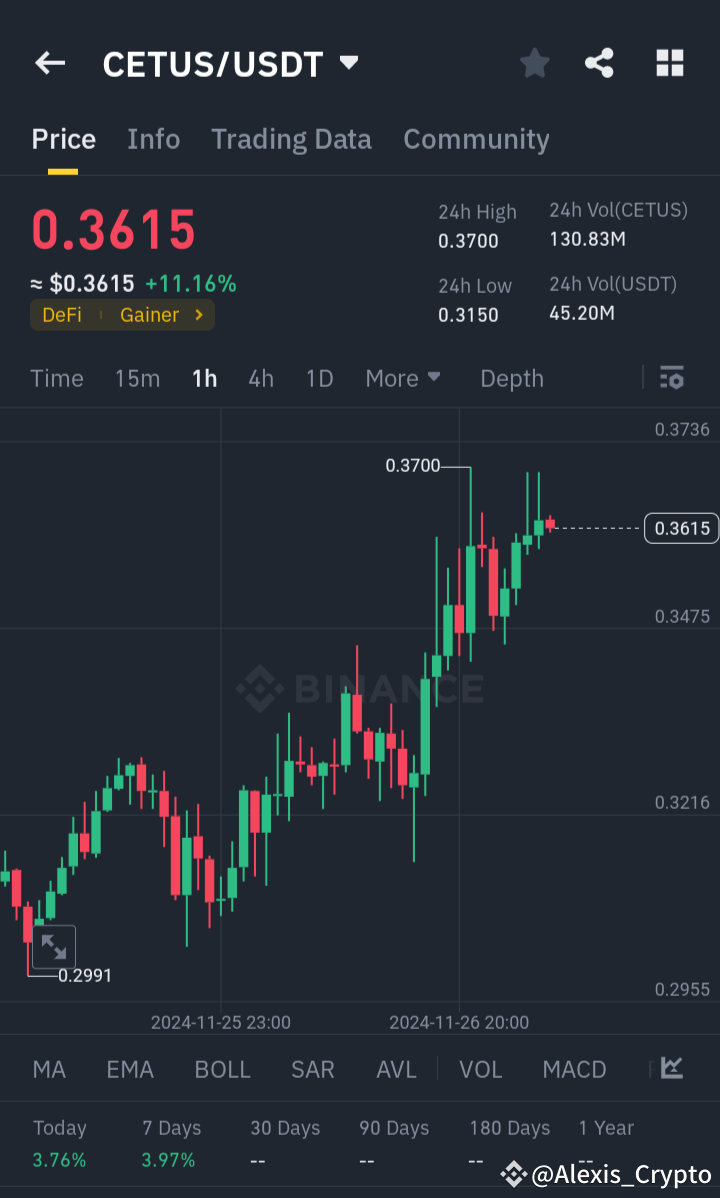Switch to the Trading Data tab

tap(291, 139)
